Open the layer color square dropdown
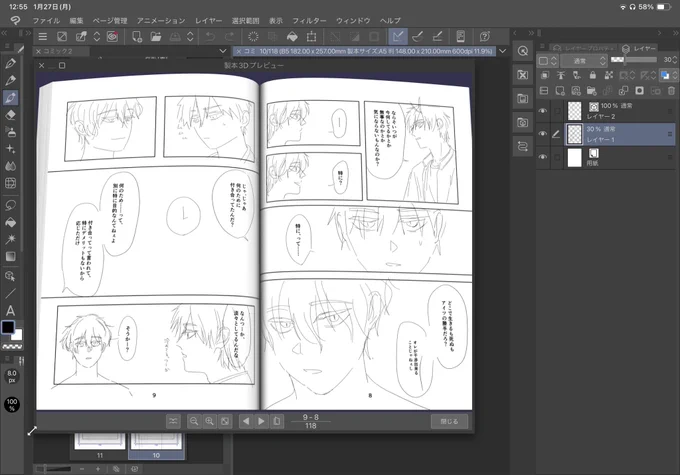The image size is (680, 475). 547,61
